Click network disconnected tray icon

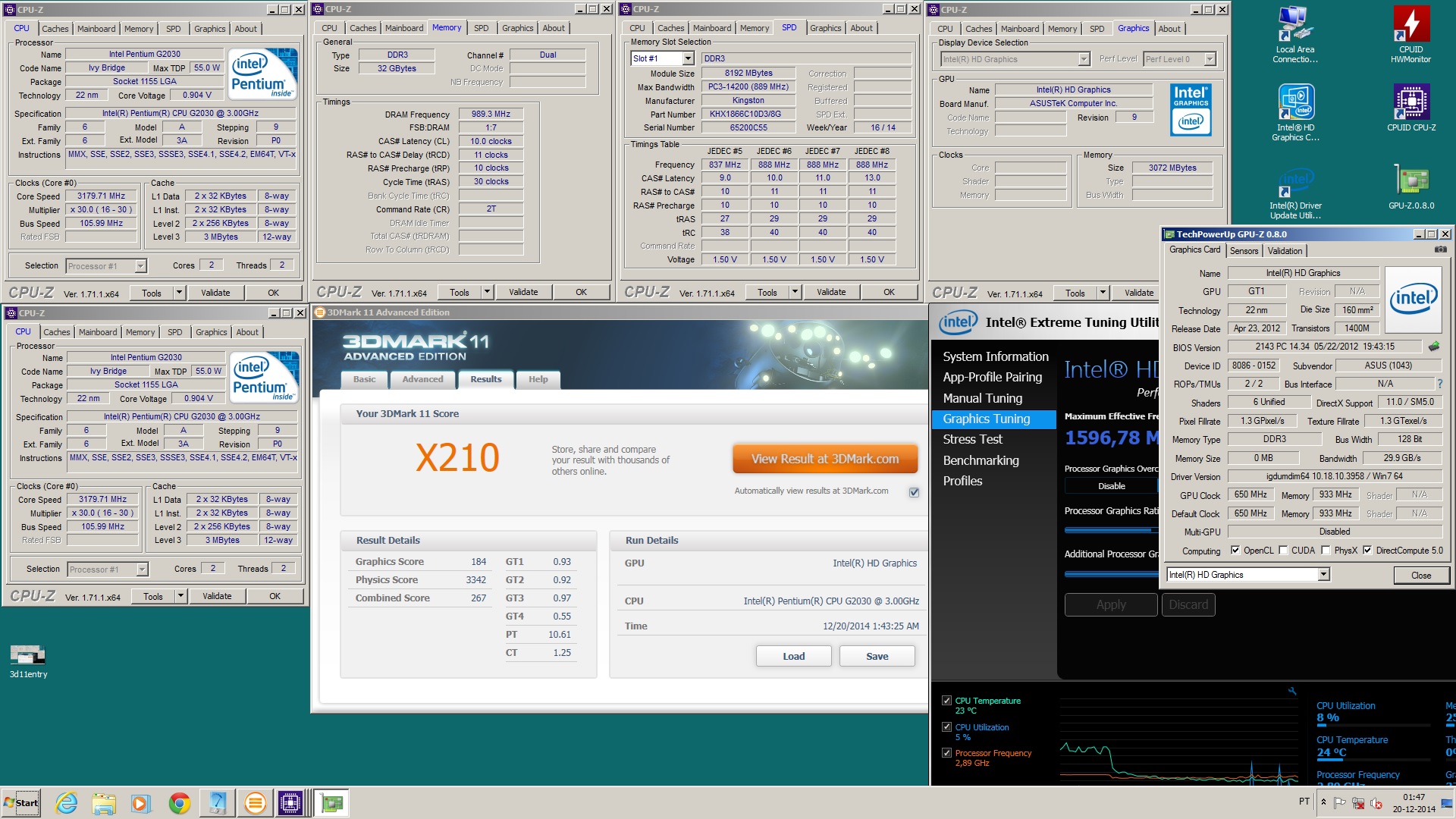[x=1358, y=802]
